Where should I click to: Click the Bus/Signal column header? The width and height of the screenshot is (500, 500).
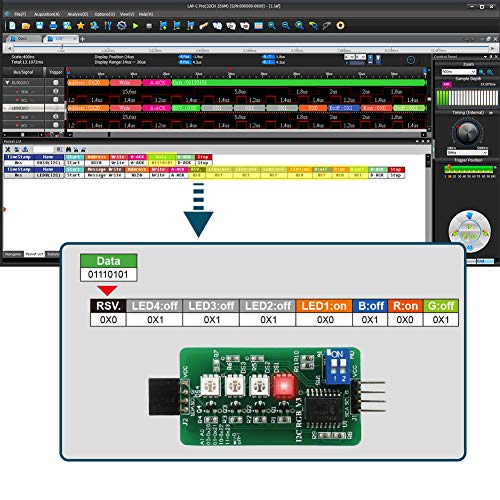(23, 72)
